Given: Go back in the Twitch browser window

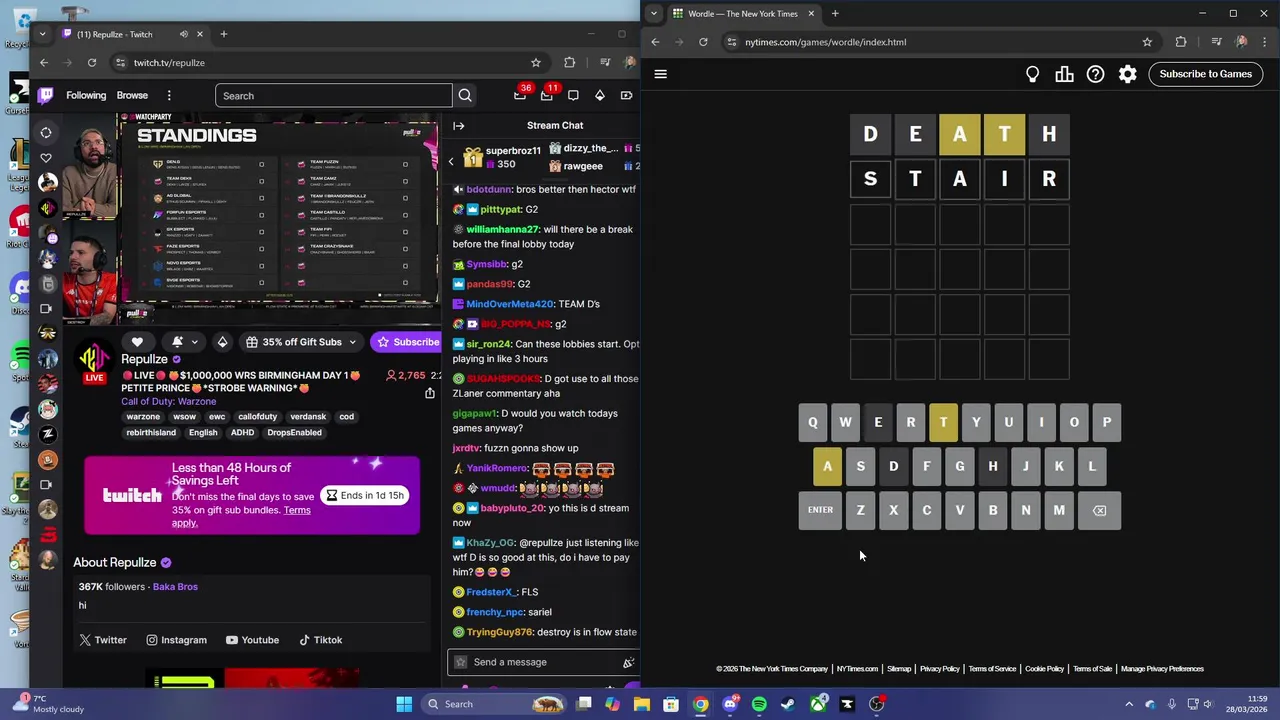Looking at the screenshot, I should 44,63.
